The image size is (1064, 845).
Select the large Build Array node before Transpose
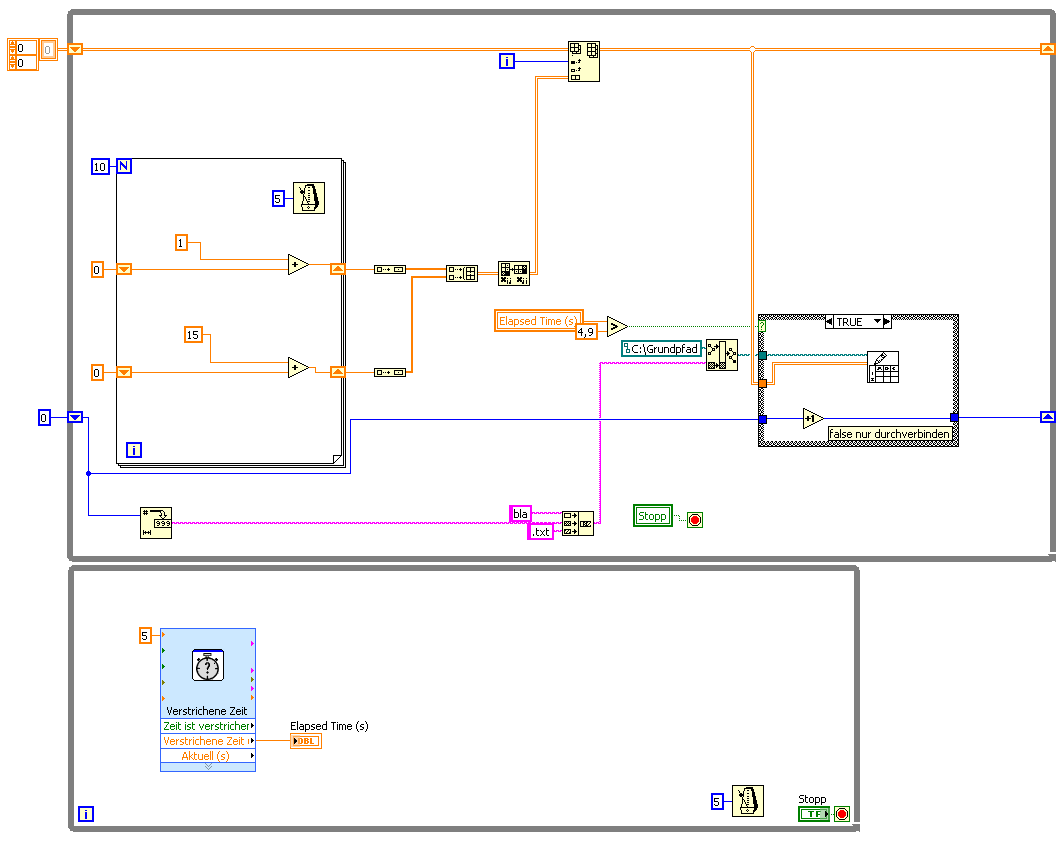pos(462,274)
